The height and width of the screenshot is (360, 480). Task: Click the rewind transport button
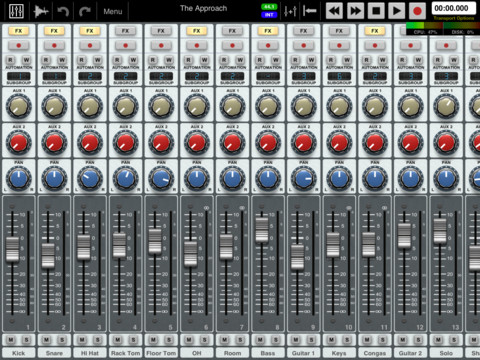click(x=334, y=11)
